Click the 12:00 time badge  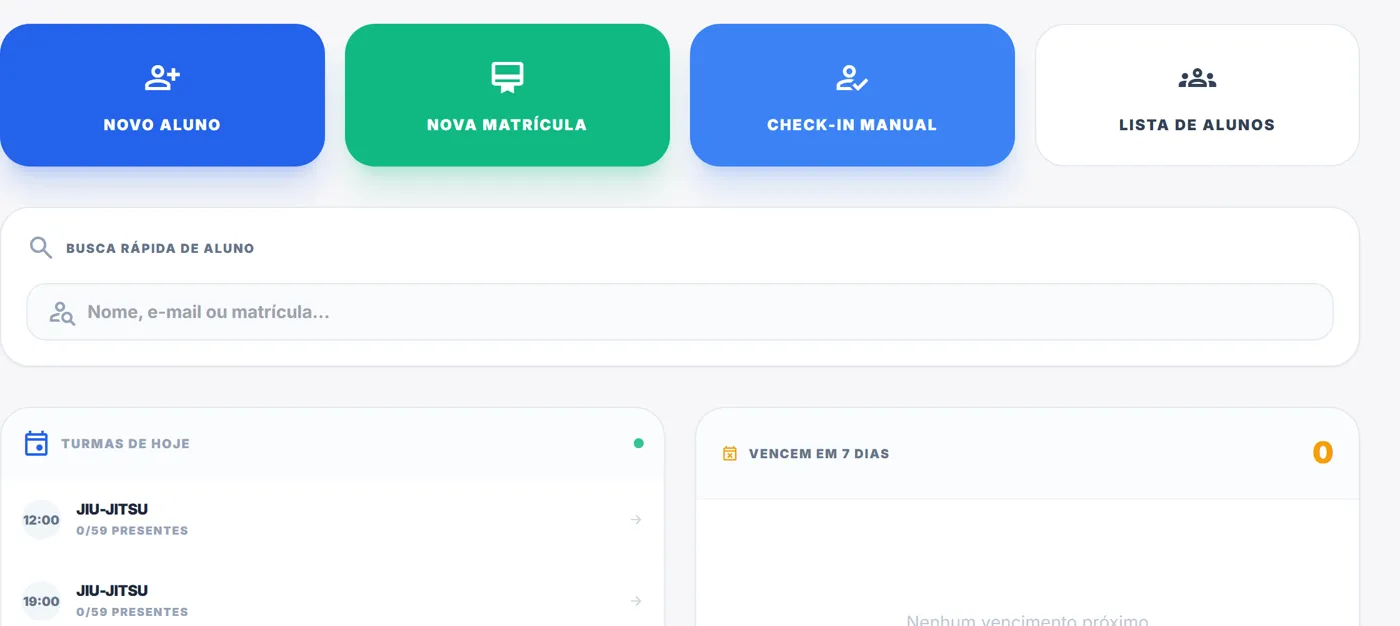pos(42,520)
